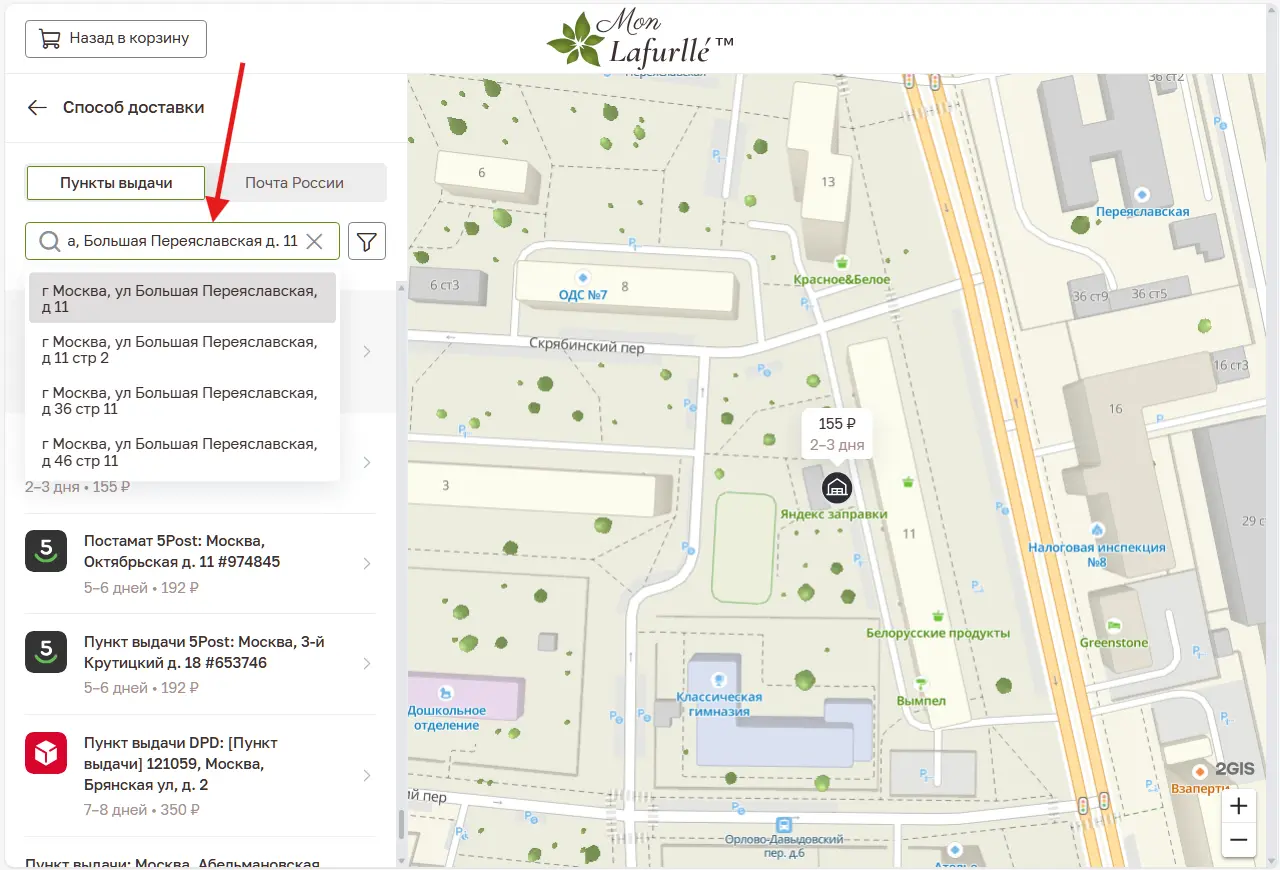The width and height of the screenshot is (1280, 870).
Task: Zoom in on the map with plus
Action: (x=1239, y=806)
